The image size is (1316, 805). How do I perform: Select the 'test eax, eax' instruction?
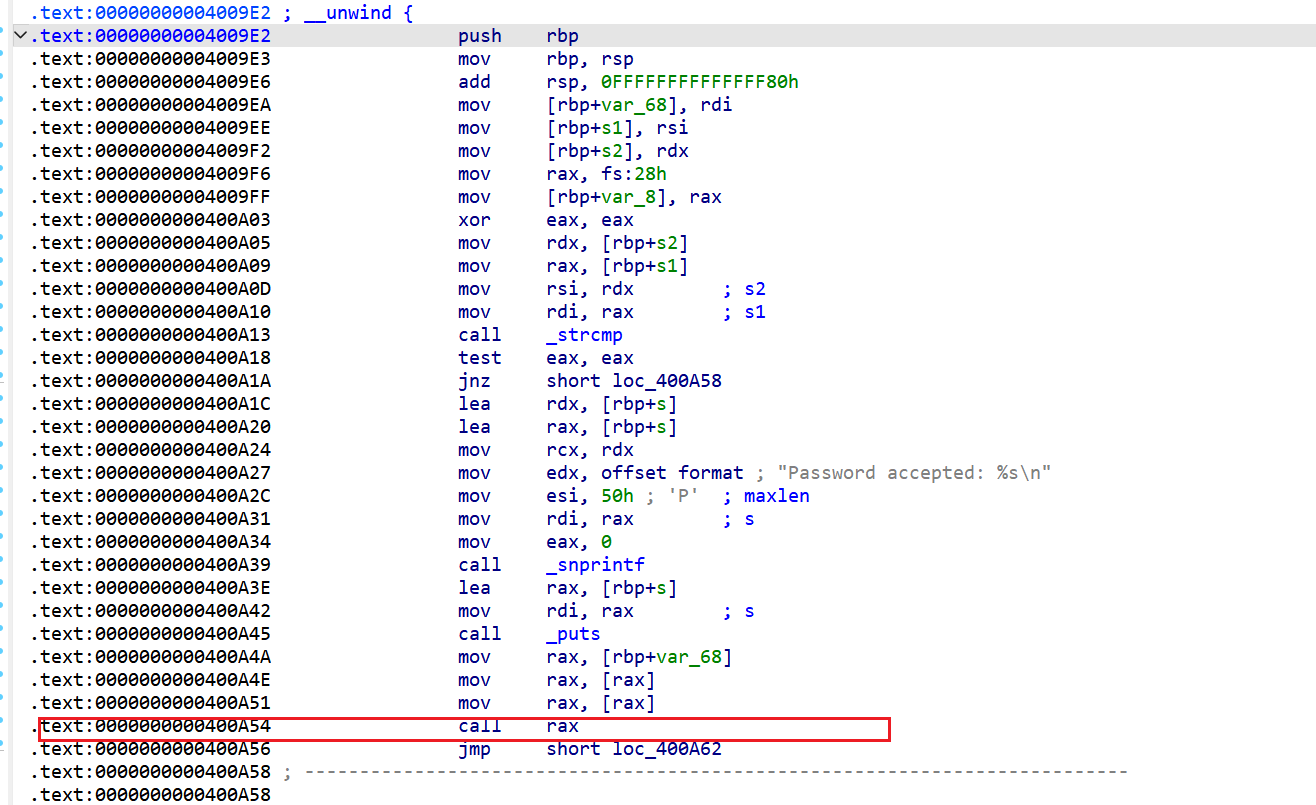point(545,358)
